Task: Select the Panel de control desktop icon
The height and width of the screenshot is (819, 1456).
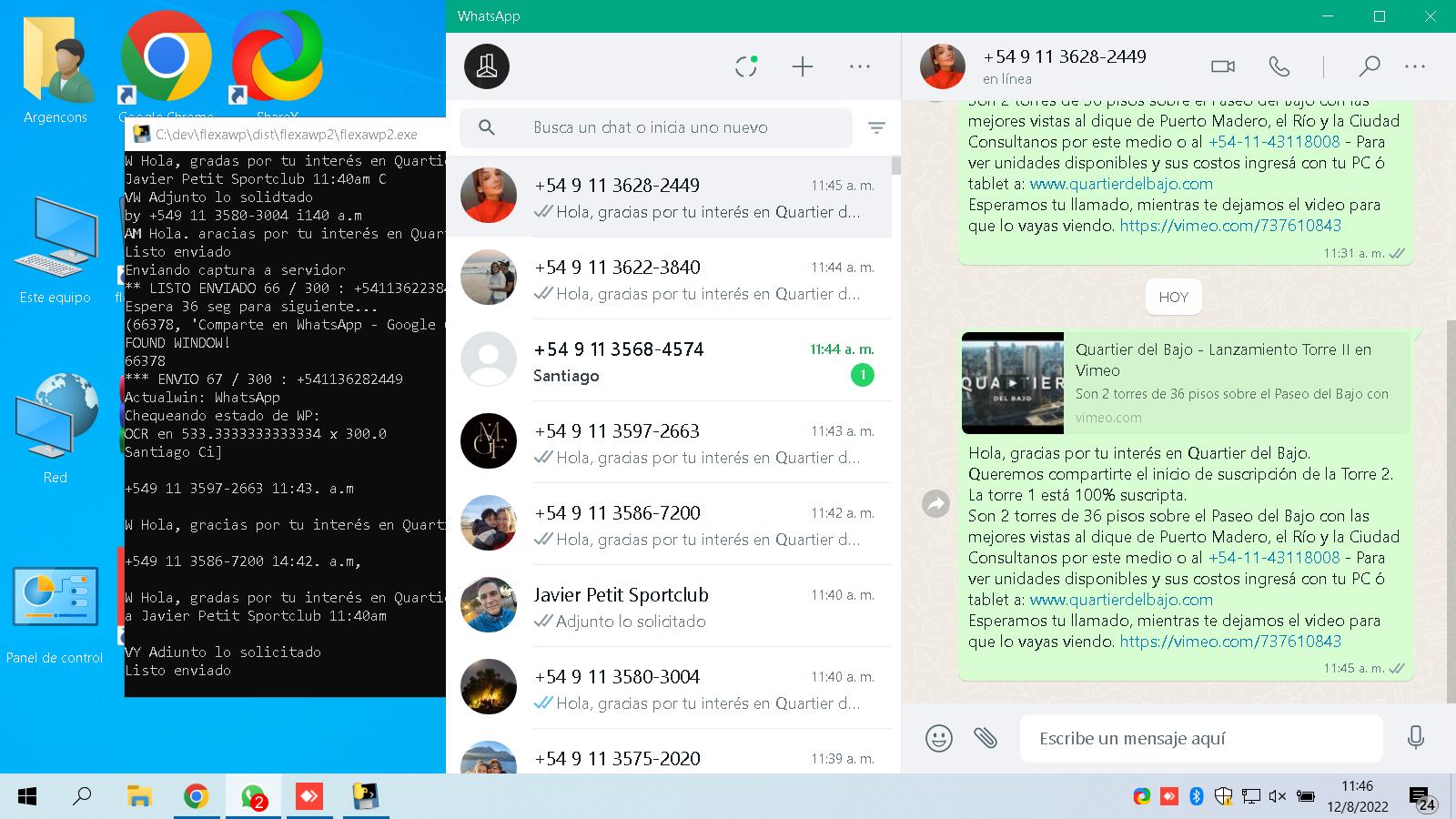Action: (x=55, y=614)
